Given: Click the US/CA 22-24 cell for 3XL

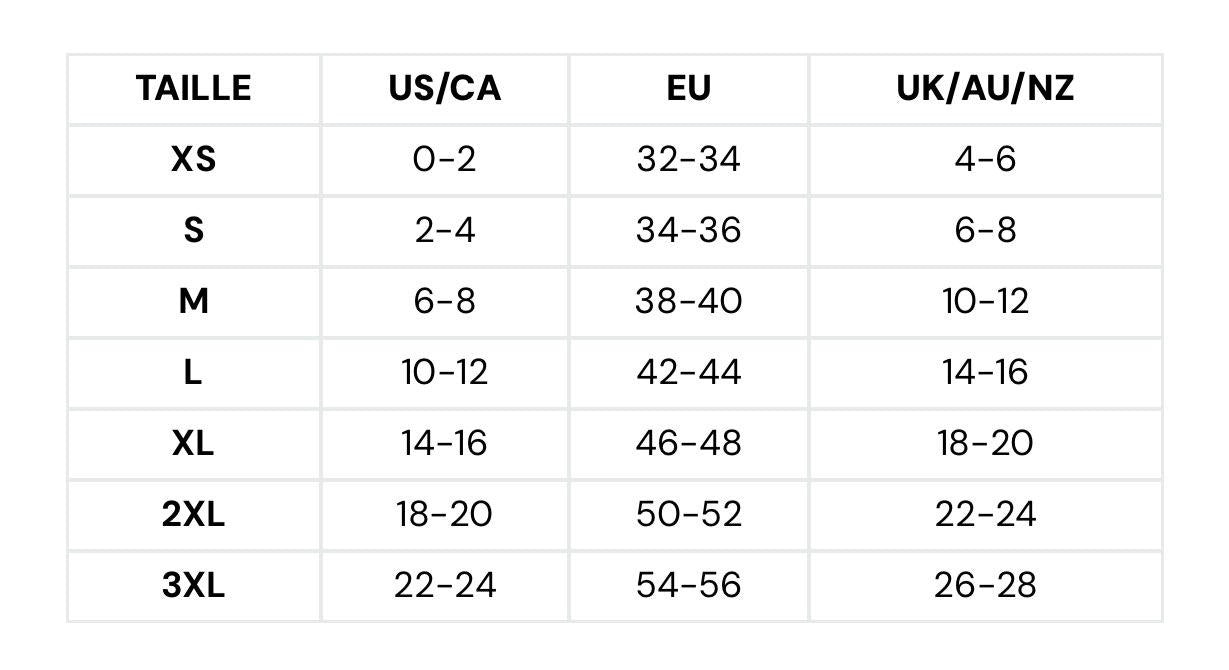Looking at the screenshot, I should tap(445, 585).
